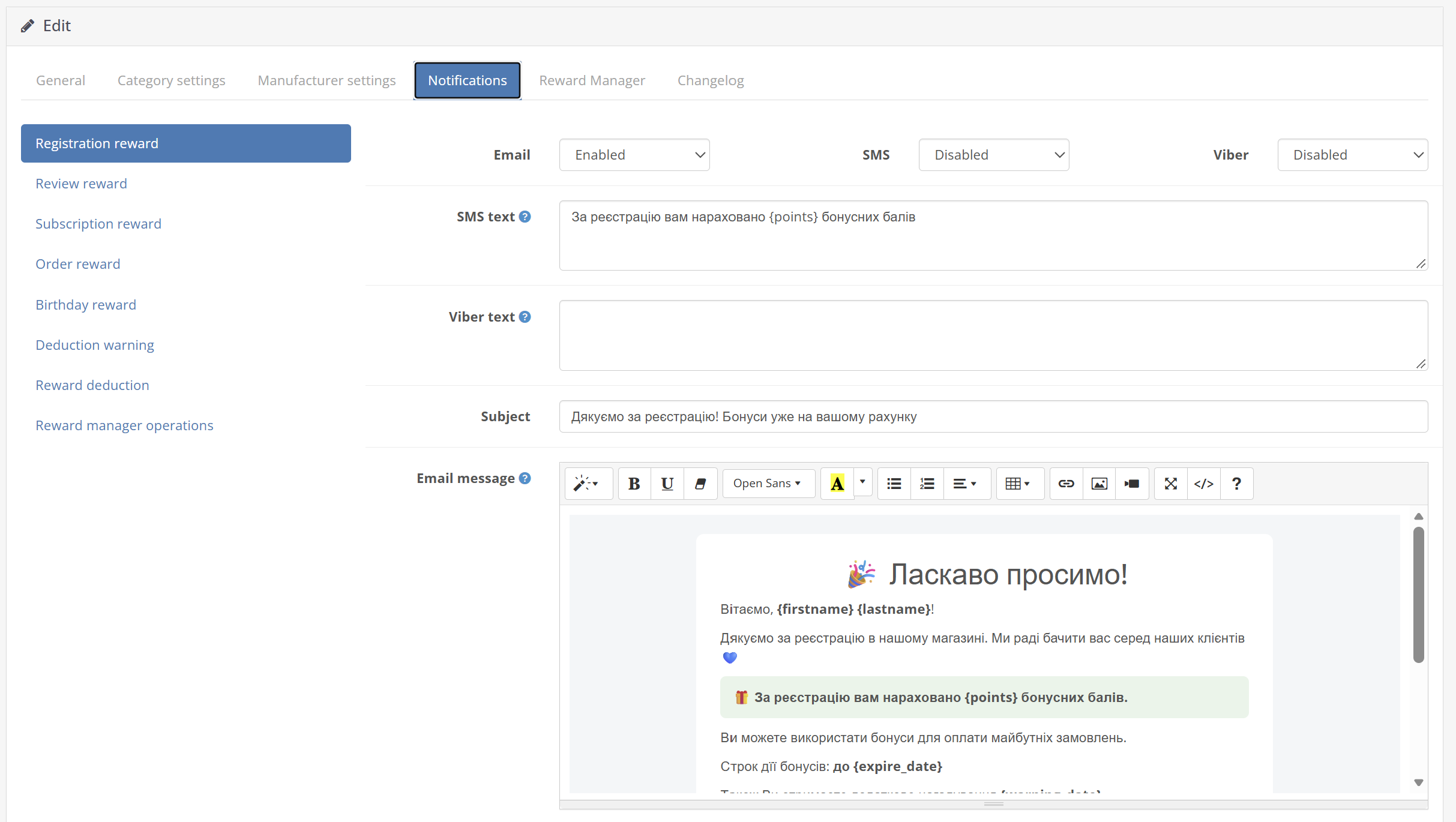Open the editor help icon

point(1237,484)
